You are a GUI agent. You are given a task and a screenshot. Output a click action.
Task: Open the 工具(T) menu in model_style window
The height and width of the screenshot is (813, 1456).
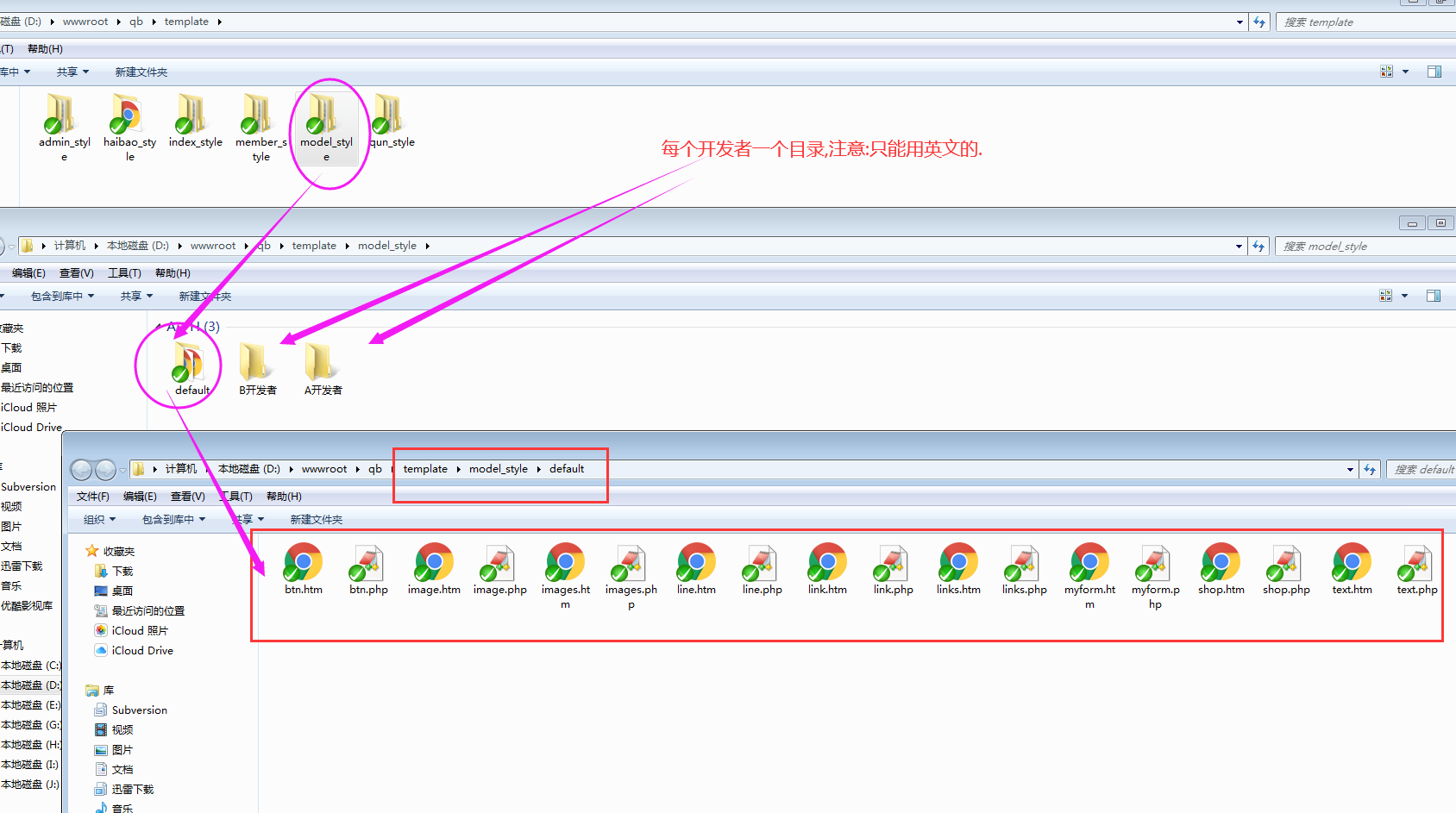coord(124,273)
